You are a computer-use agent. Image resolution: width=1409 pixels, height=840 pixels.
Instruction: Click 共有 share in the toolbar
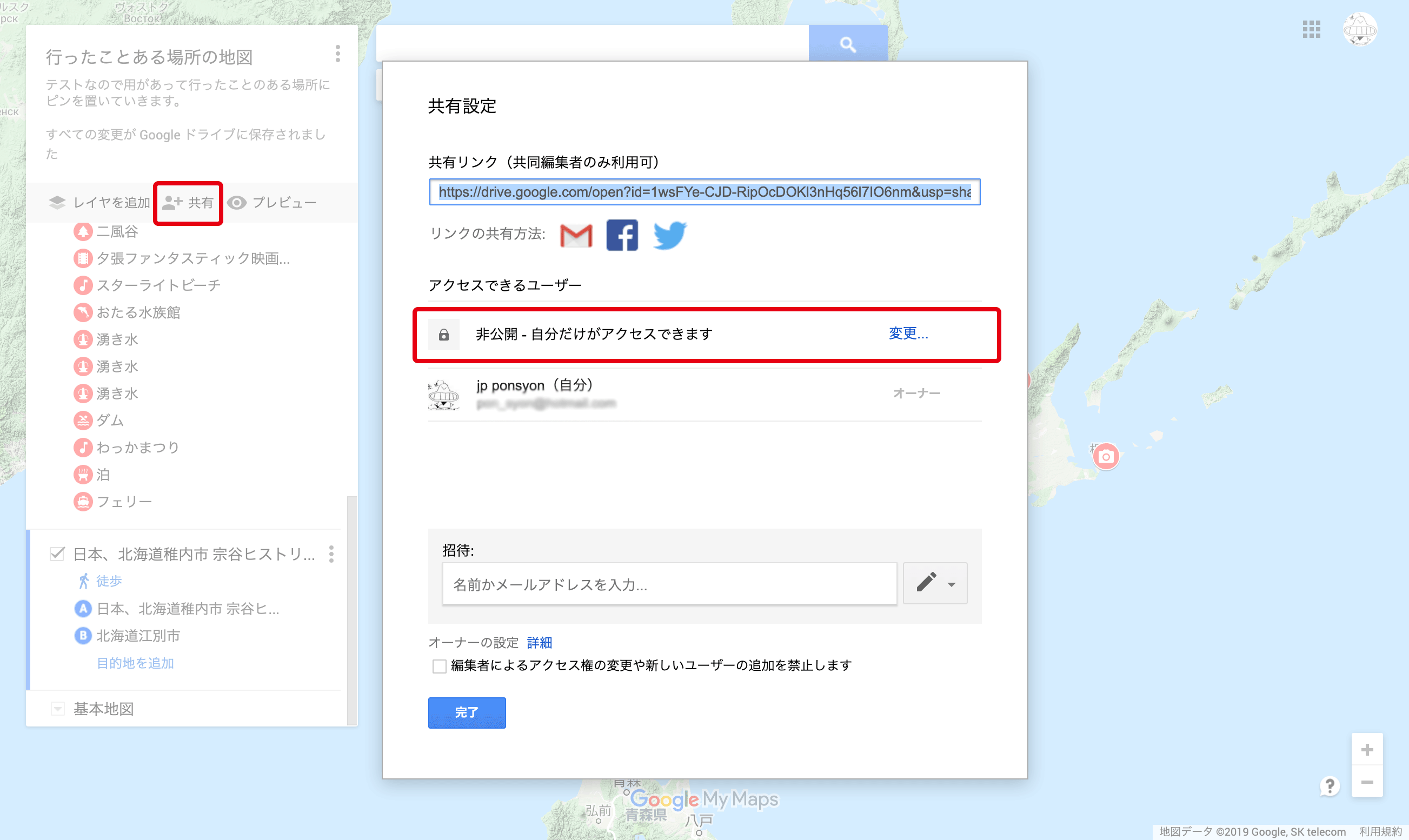[x=188, y=203]
